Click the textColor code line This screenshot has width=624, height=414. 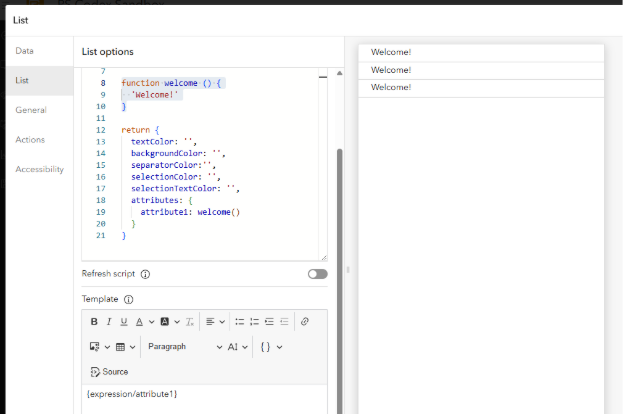(164, 142)
